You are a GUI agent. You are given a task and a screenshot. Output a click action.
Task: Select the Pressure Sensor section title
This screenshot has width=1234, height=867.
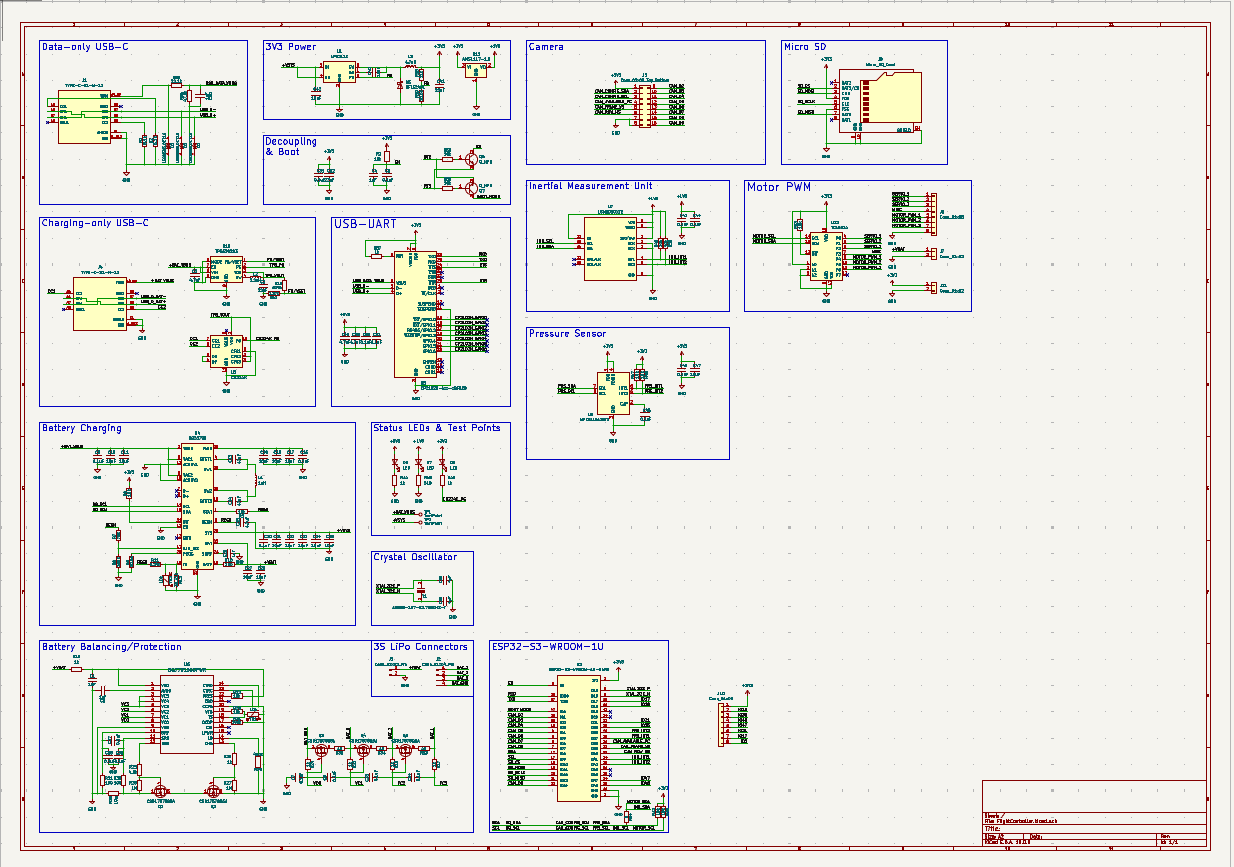pyautogui.click(x=567, y=334)
